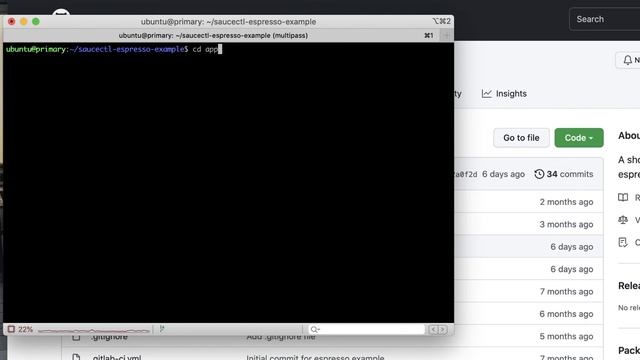Click the '2 months ago' timestamp
Viewport: 640px width, 360px height.
tap(566, 202)
